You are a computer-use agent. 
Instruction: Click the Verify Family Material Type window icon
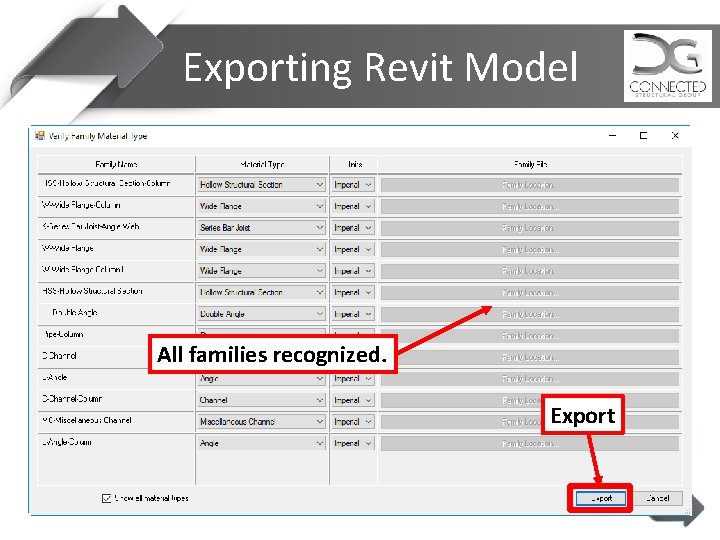point(40,135)
